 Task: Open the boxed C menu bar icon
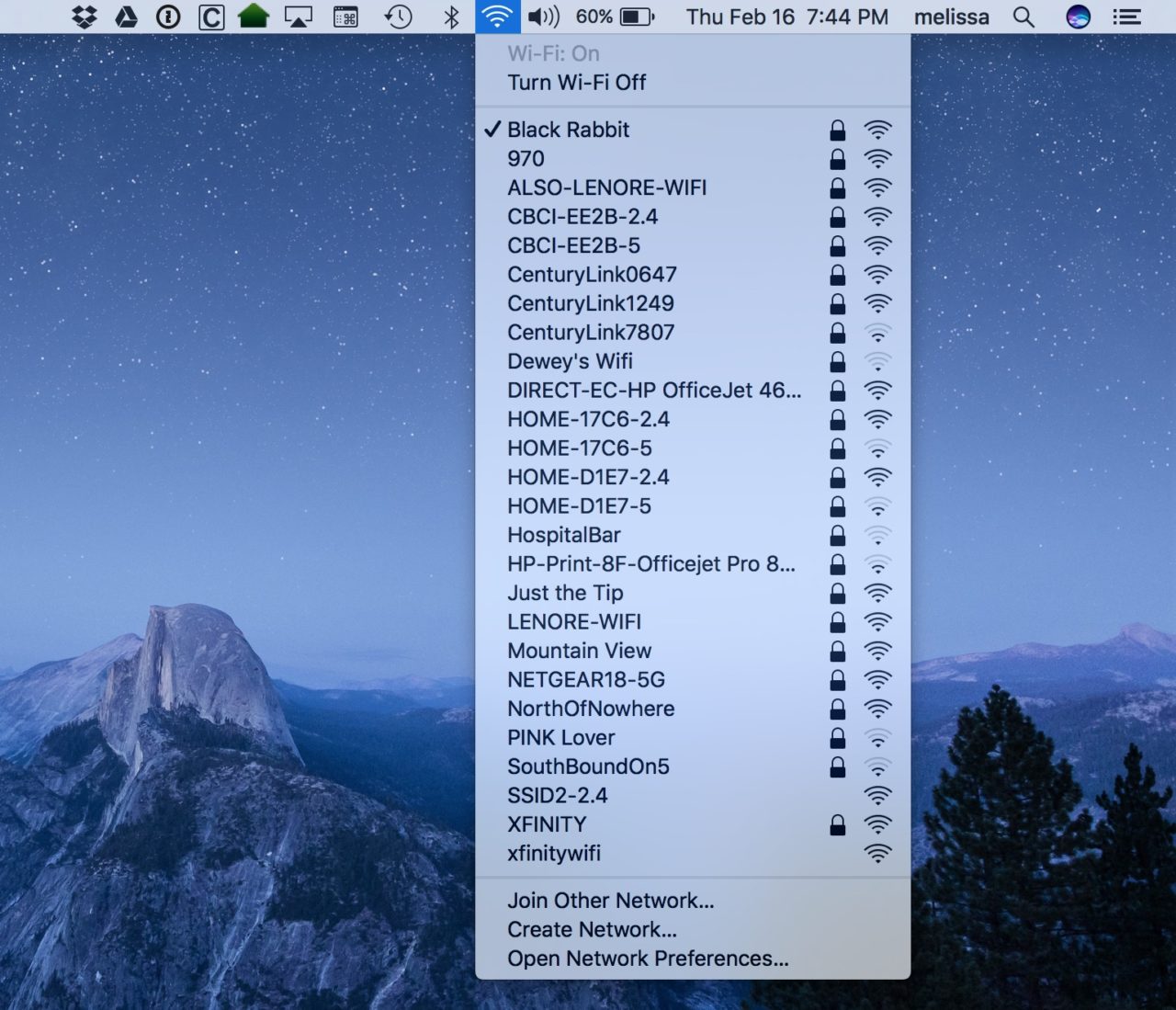click(x=211, y=17)
